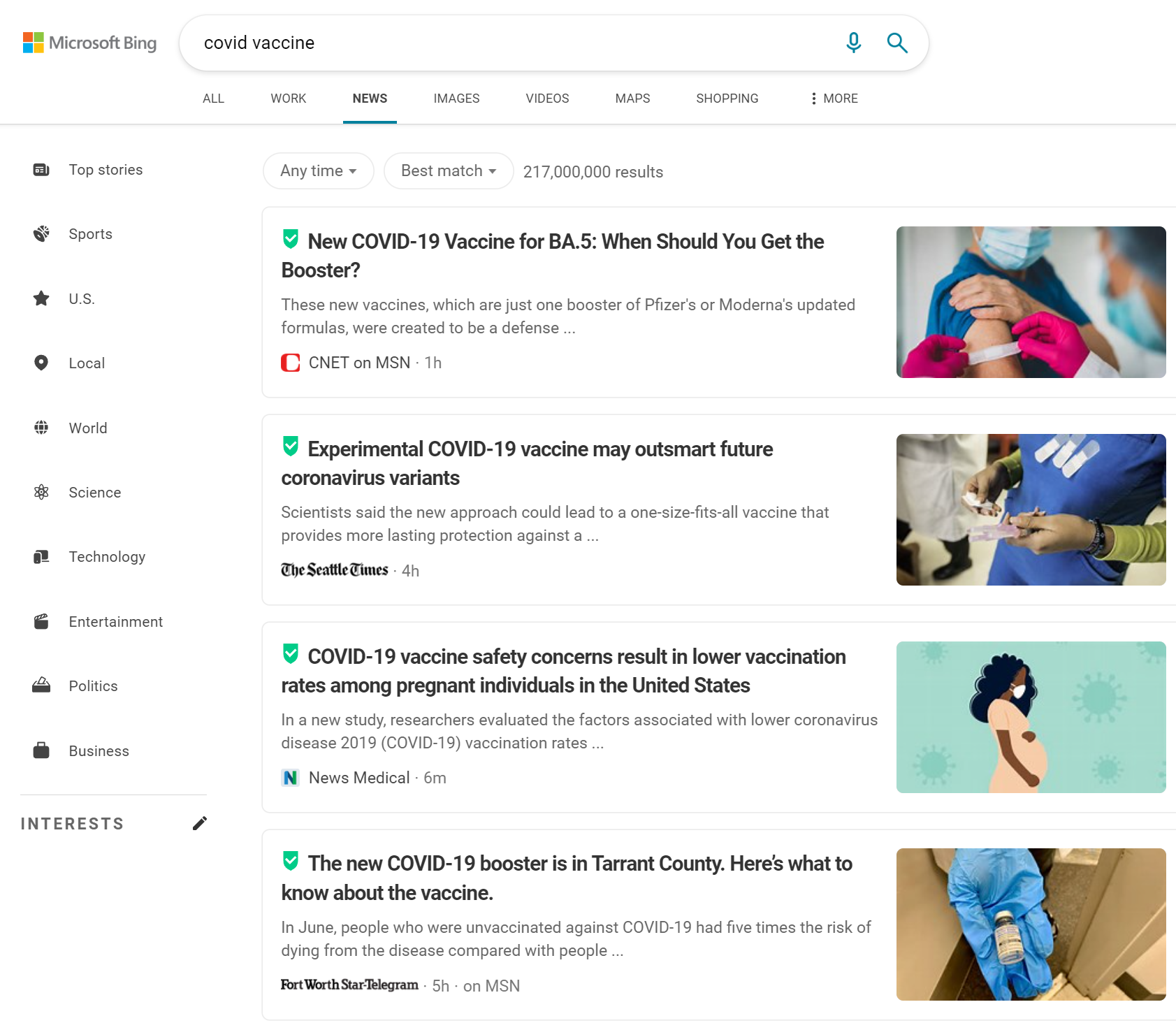Switch to the MAPS search tab
1176x1023 pixels.
pos(632,99)
